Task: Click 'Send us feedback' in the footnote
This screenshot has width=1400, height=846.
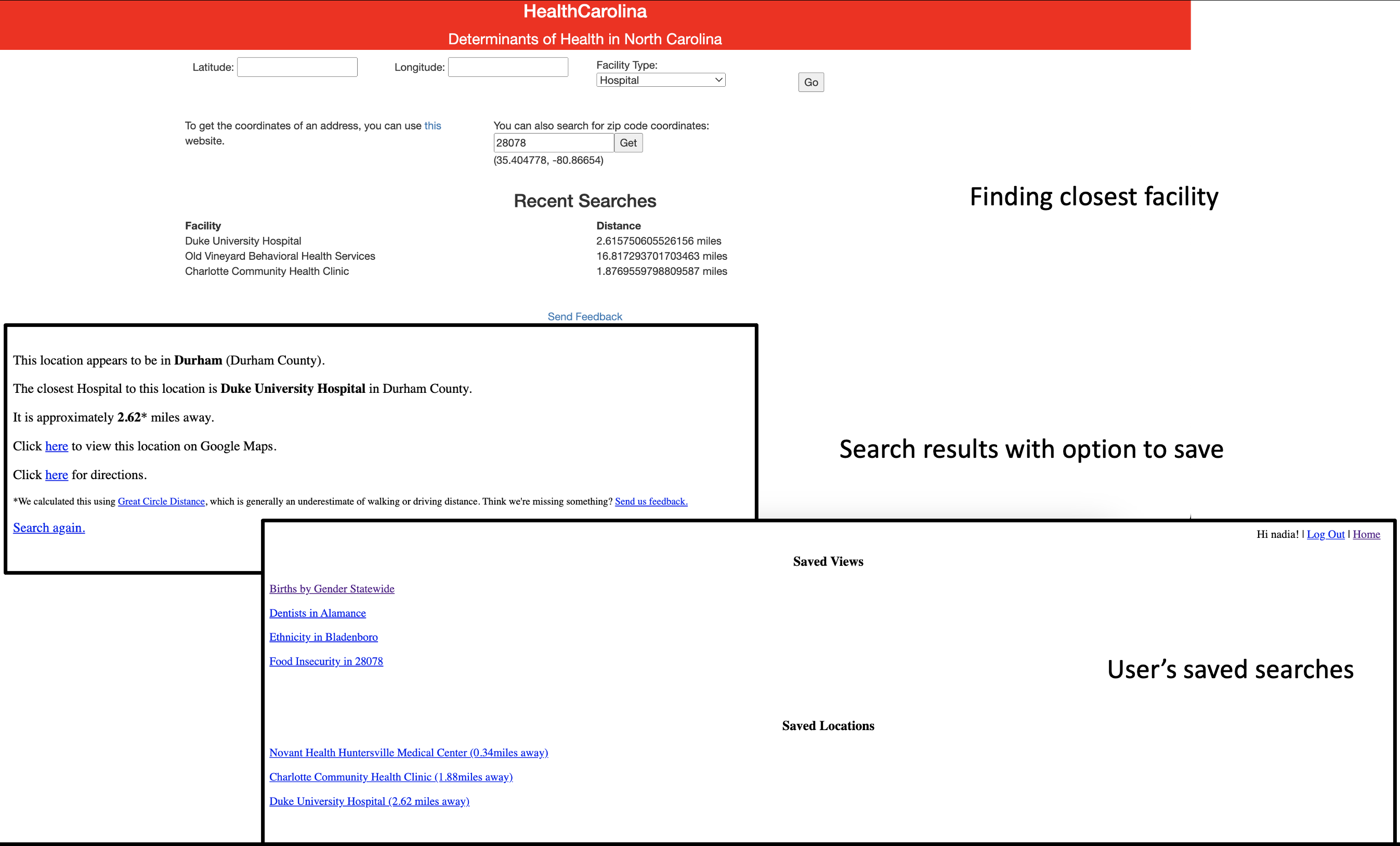Action: point(650,501)
